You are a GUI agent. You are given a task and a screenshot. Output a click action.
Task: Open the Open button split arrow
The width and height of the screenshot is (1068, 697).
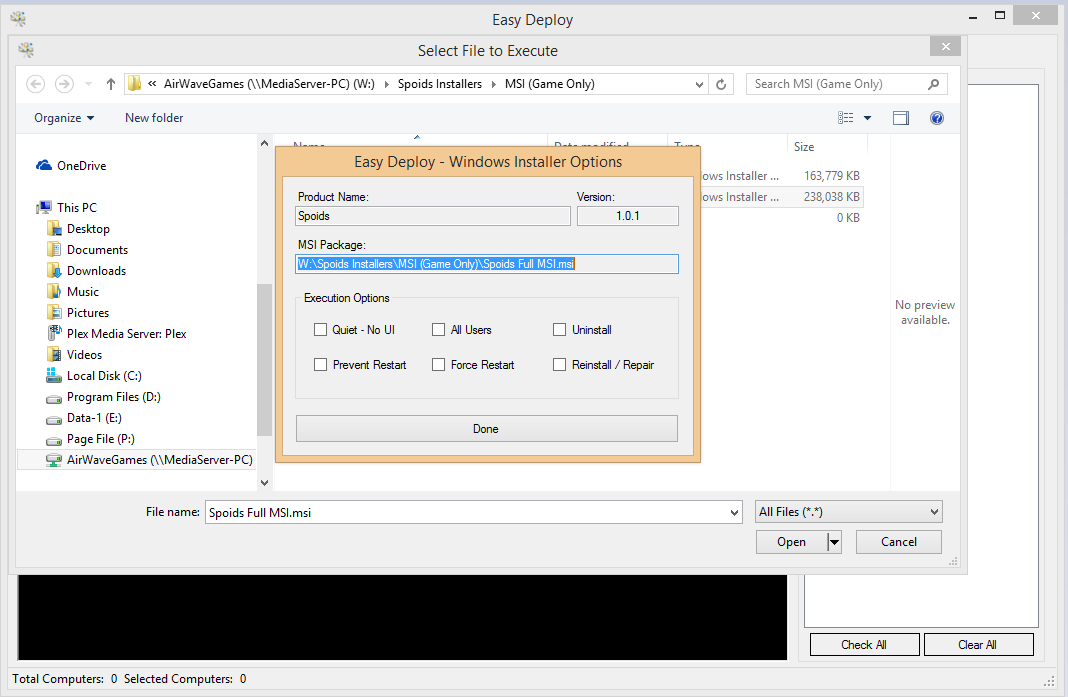[834, 542]
